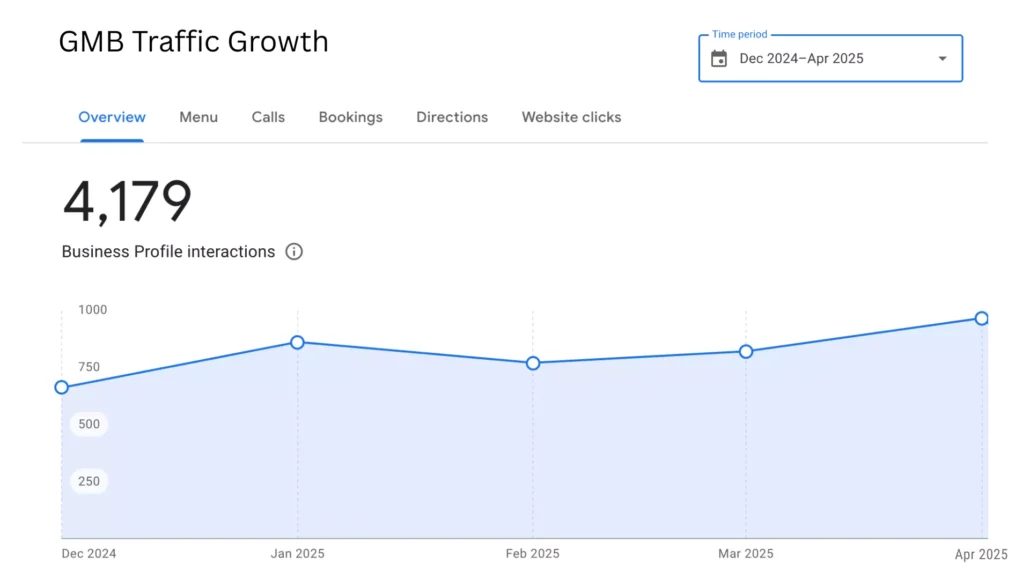The height and width of the screenshot is (579, 1030).
Task: Click the 500 y-axis label
Action: coord(89,424)
